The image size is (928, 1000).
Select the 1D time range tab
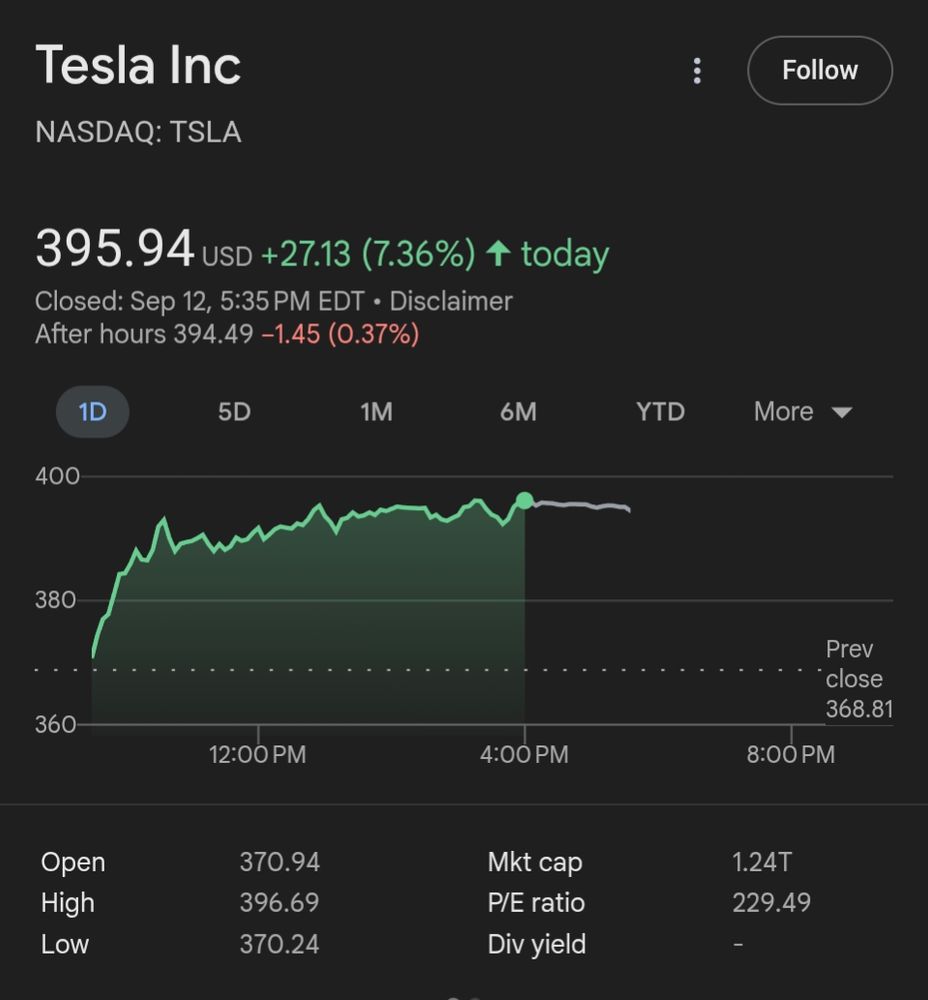click(92, 412)
